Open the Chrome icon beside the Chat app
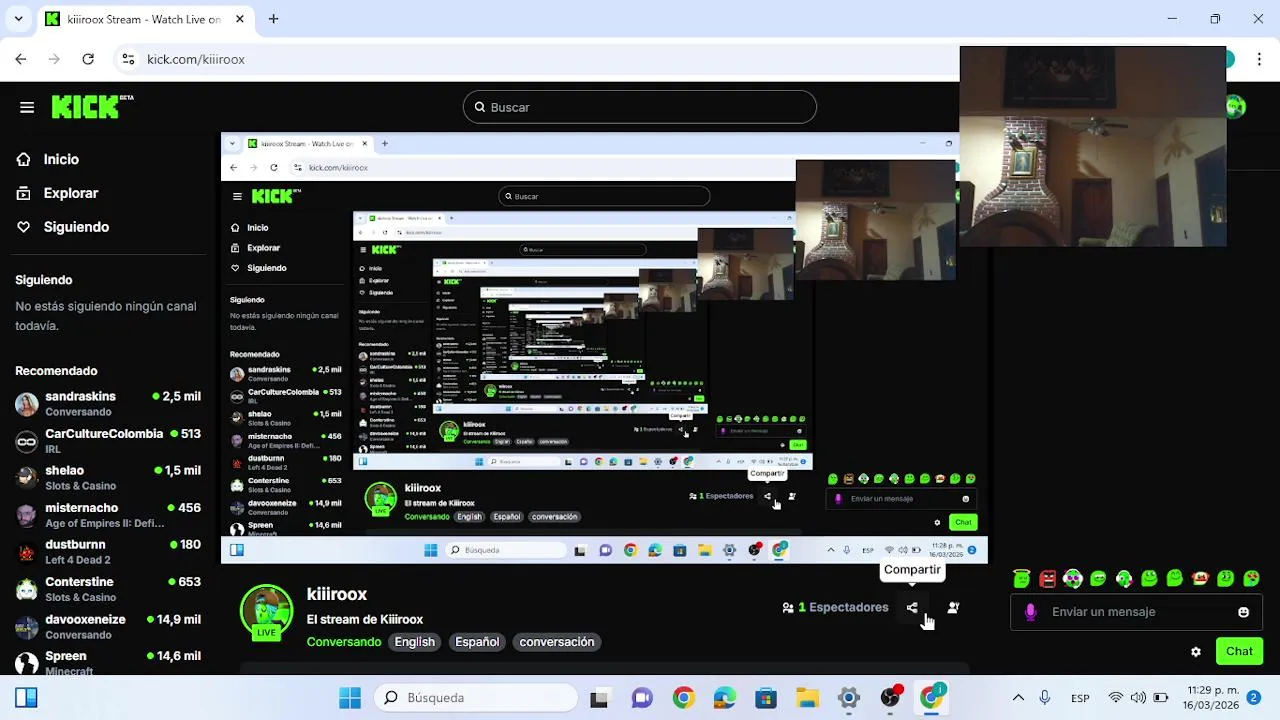Image resolution: width=1280 pixels, height=720 pixels. point(683,698)
